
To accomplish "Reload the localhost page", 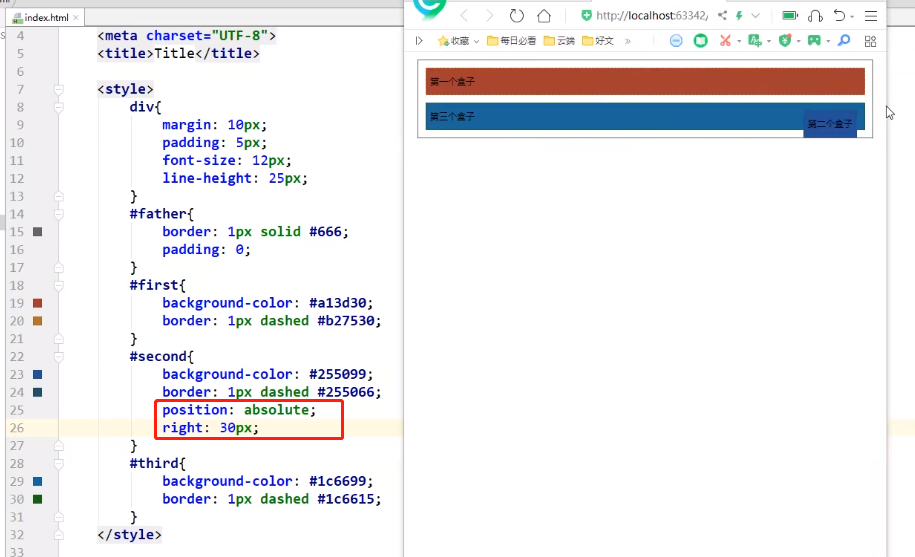I will point(516,16).
